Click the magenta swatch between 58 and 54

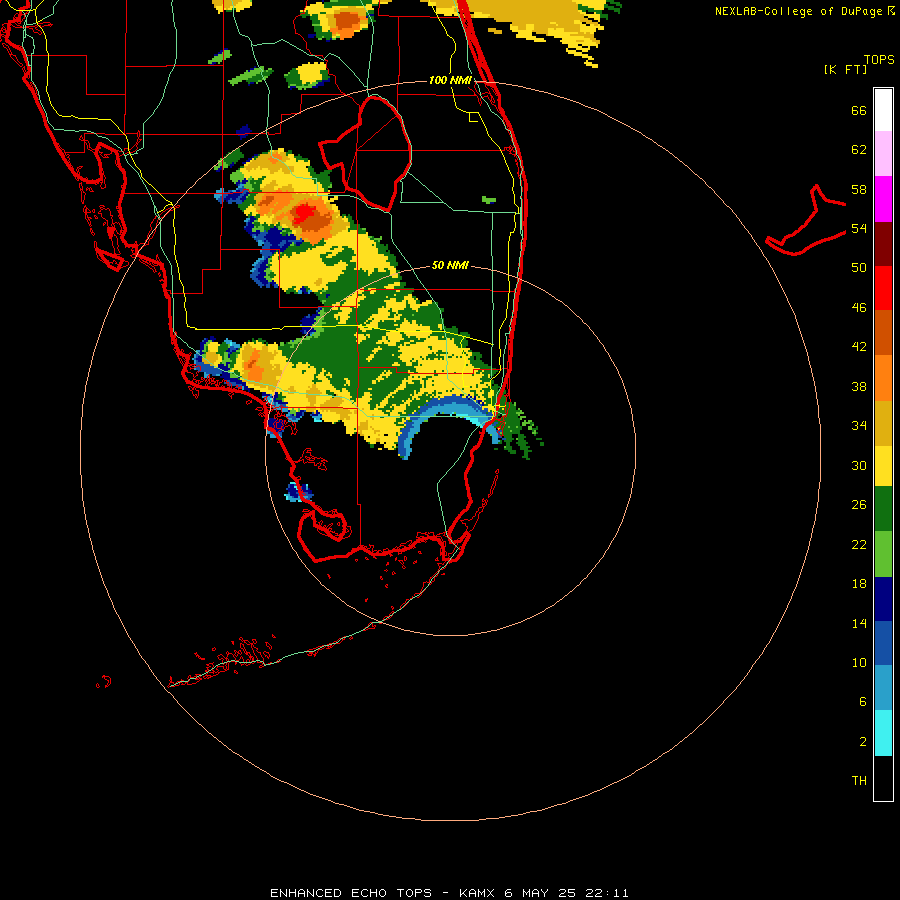pyautogui.click(x=883, y=199)
